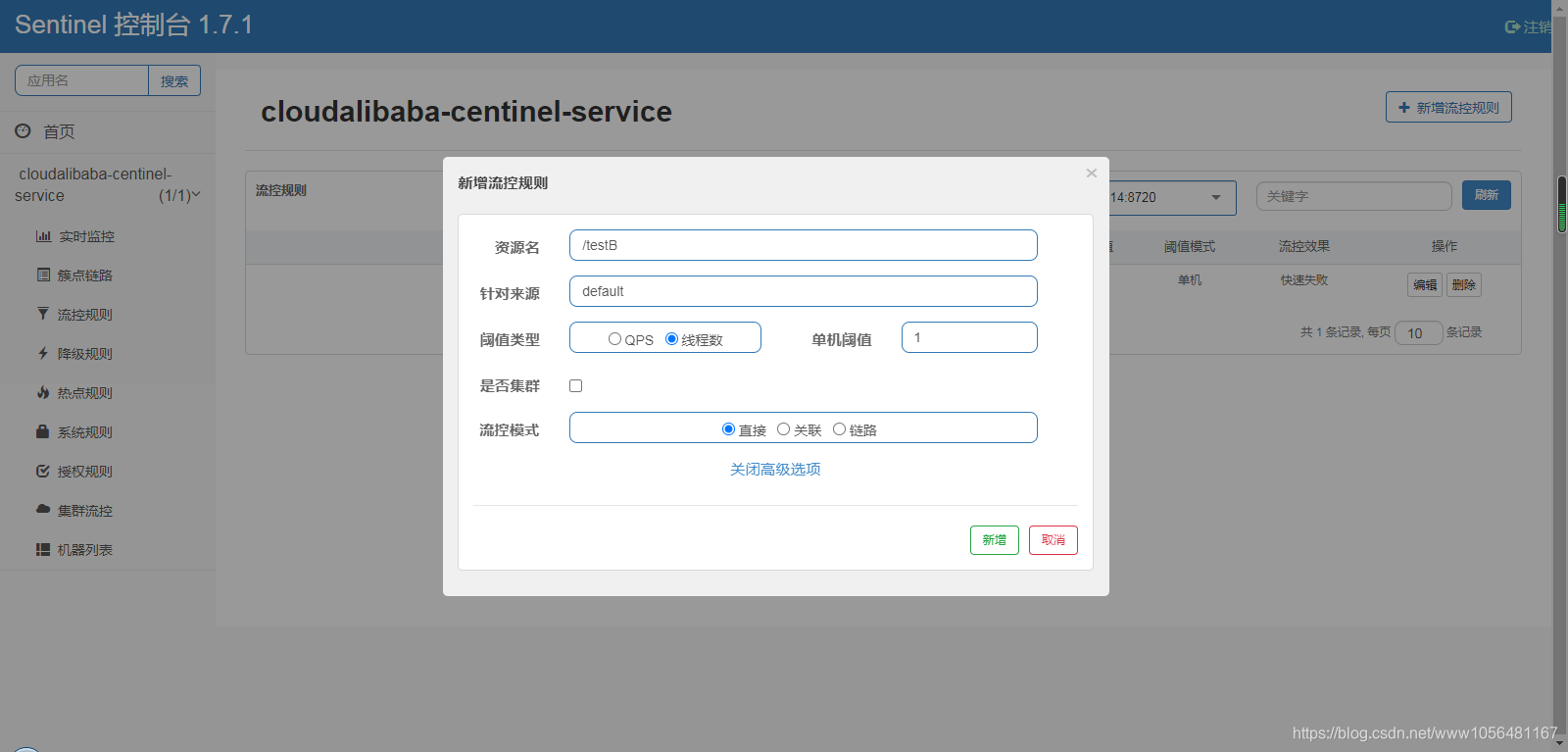Click the Sentinel 控制台 1.7.1 title
This screenshot has width=1568, height=752.
(x=133, y=25)
